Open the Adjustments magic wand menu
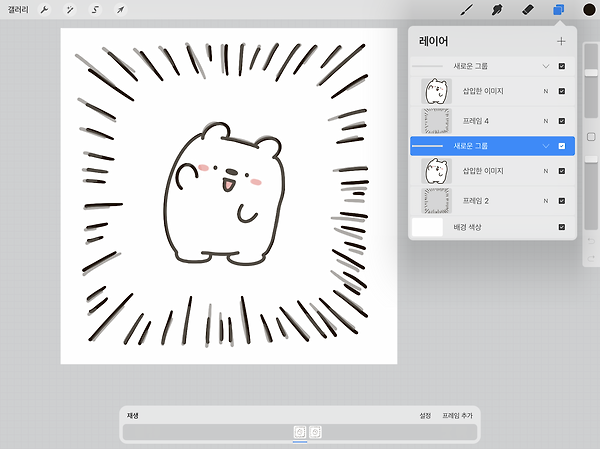The height and width of the screenshot is (449, 600). pyautogui.click(x=70, y=10)
